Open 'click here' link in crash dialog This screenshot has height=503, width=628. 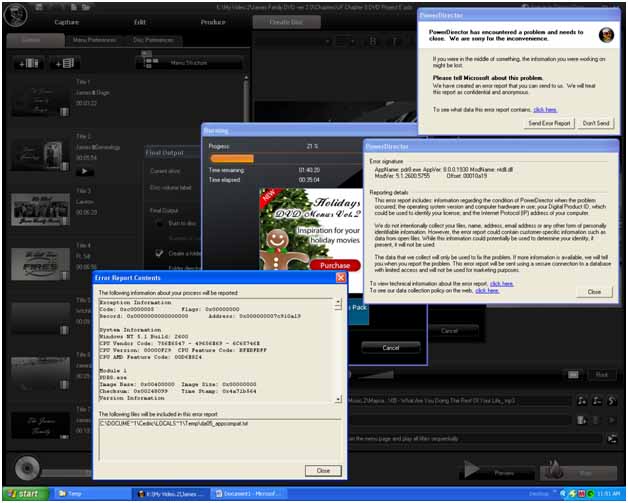(545, 110)
